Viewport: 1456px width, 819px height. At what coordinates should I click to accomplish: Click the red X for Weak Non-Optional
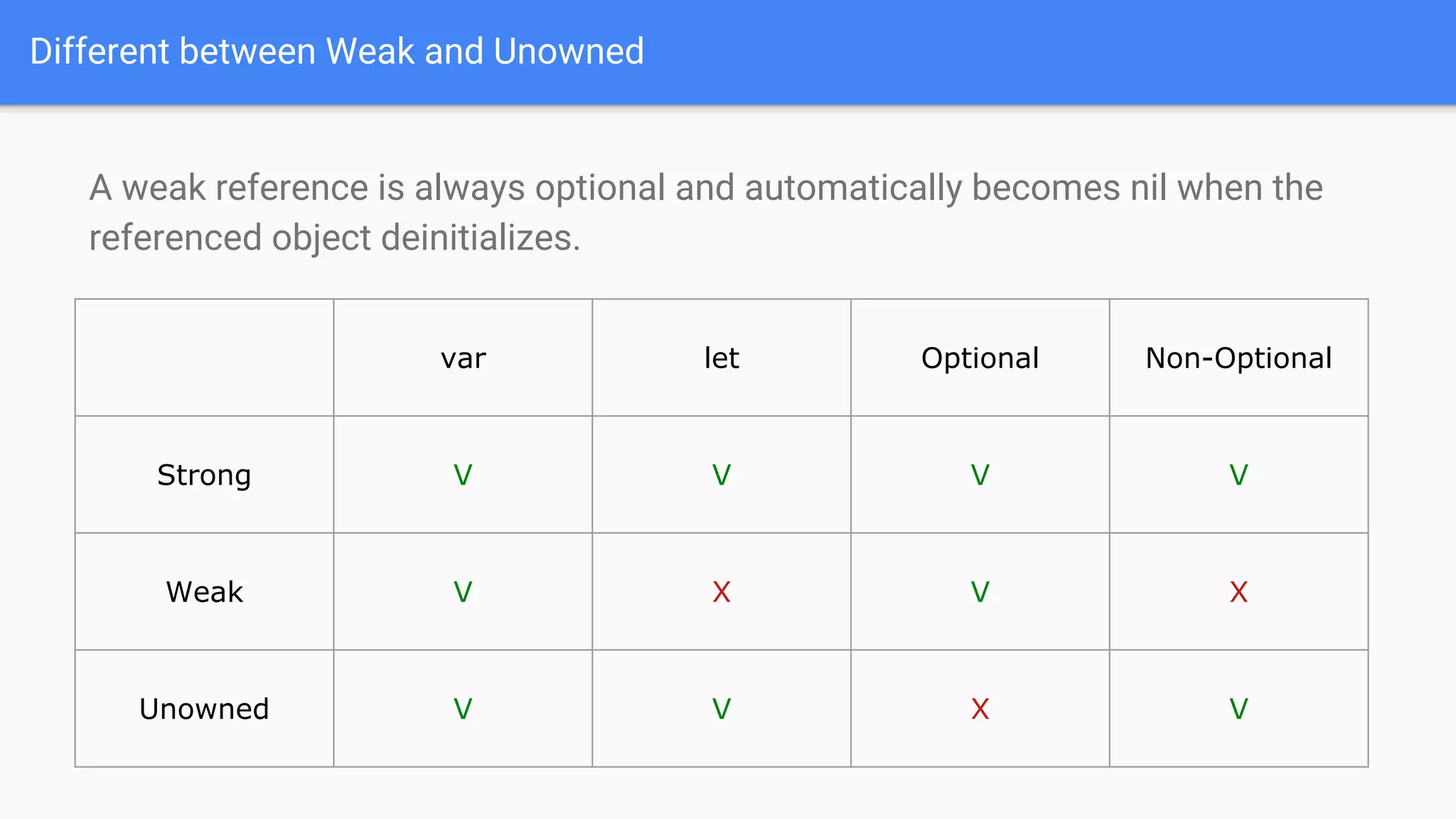1238,591
